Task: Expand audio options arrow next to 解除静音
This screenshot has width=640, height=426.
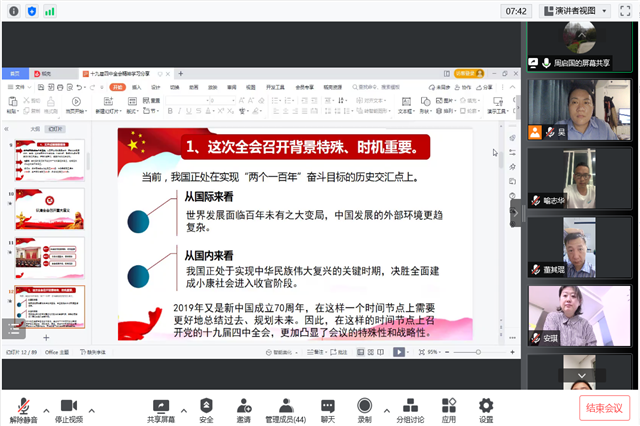Action: pos(44,410)
